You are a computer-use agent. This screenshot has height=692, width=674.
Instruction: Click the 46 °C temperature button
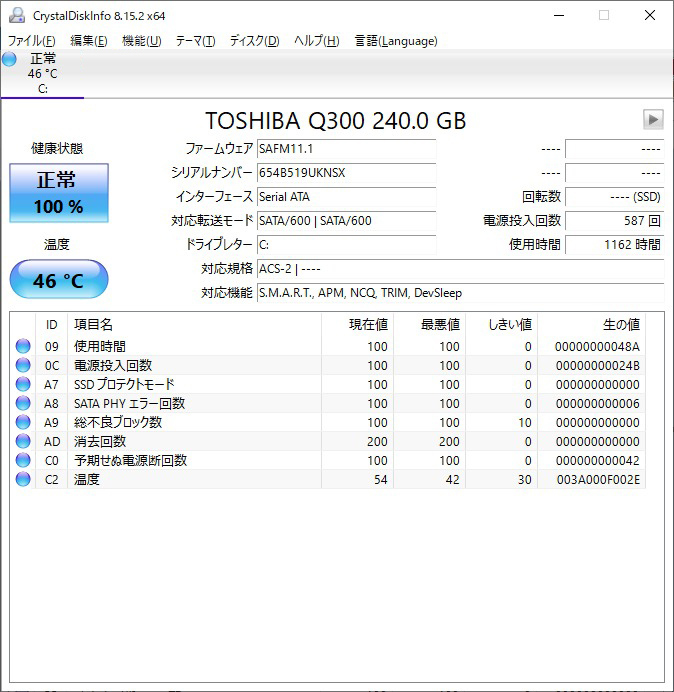coord(59,279)
